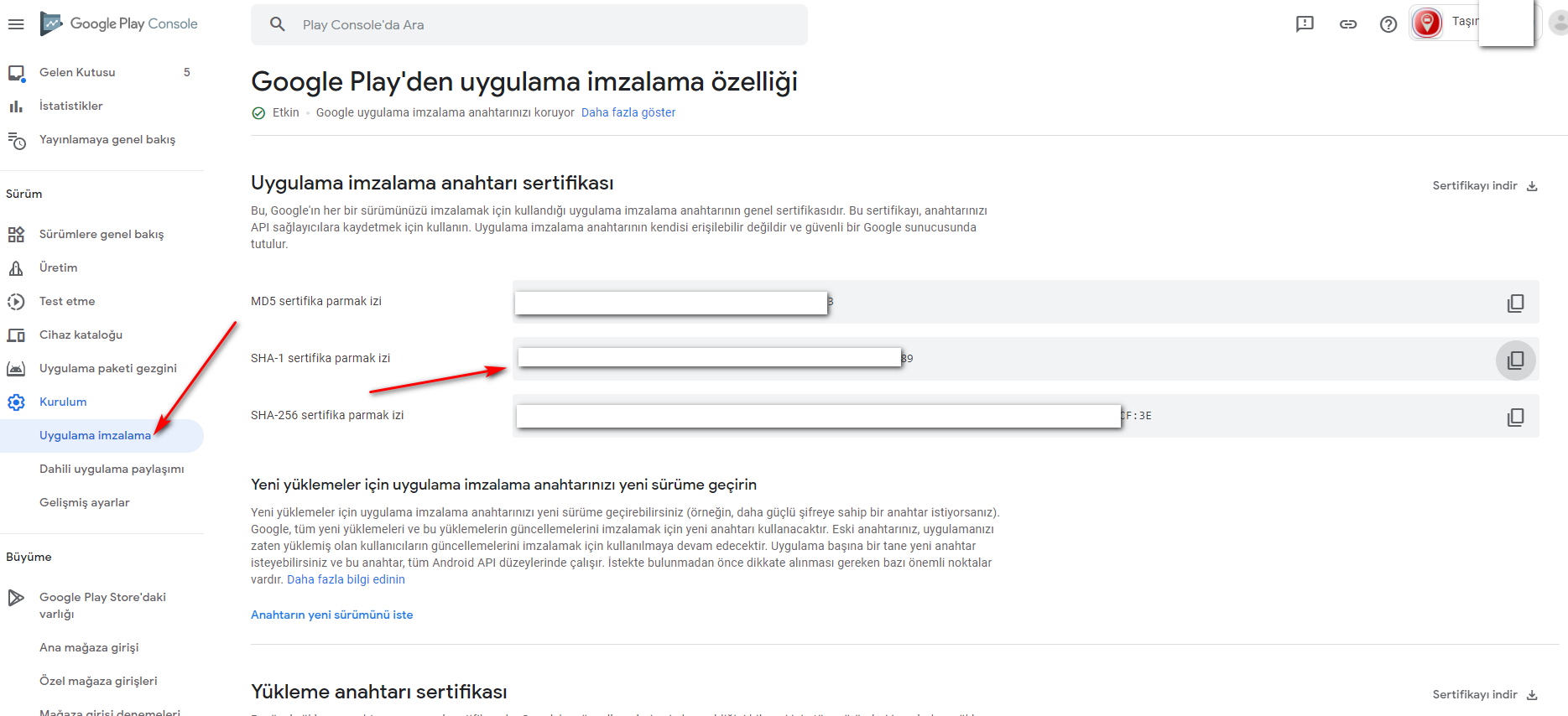Click the Google Play Store'daki varlığı icon
Image resolution: width=1568 pixels, height=716 pixels.
[16, 598]
